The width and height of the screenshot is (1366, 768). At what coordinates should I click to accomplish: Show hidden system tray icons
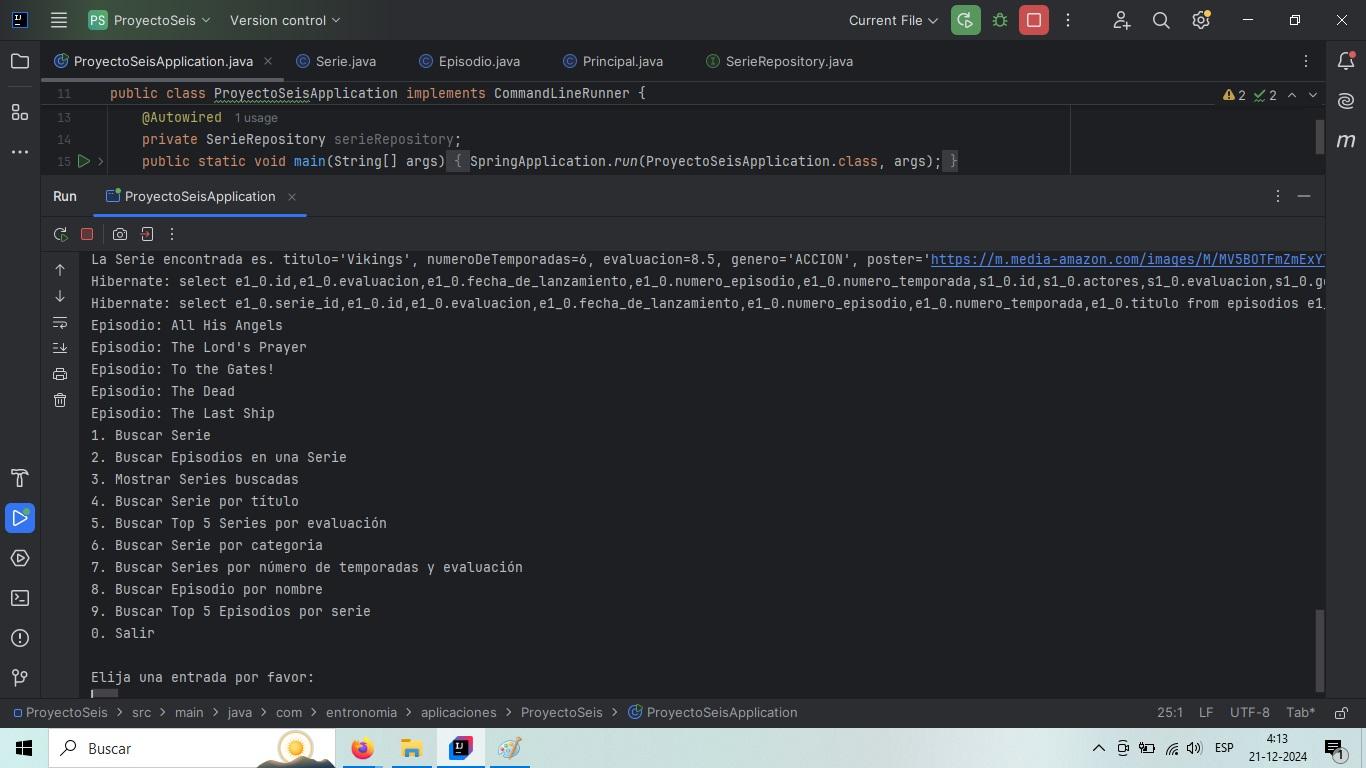[x=1098, y=748]
